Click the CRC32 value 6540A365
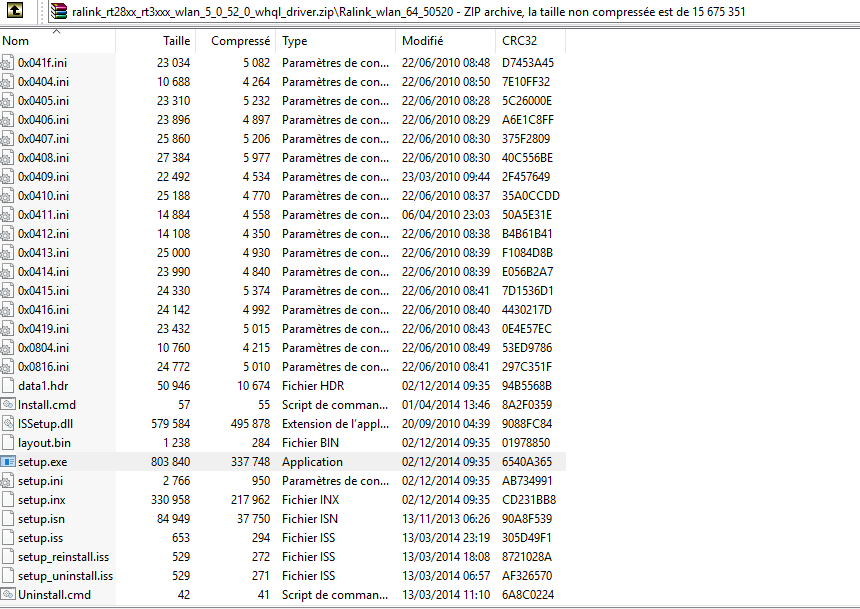The height and width of the screenshot is (609, 860). pos(527,462)
